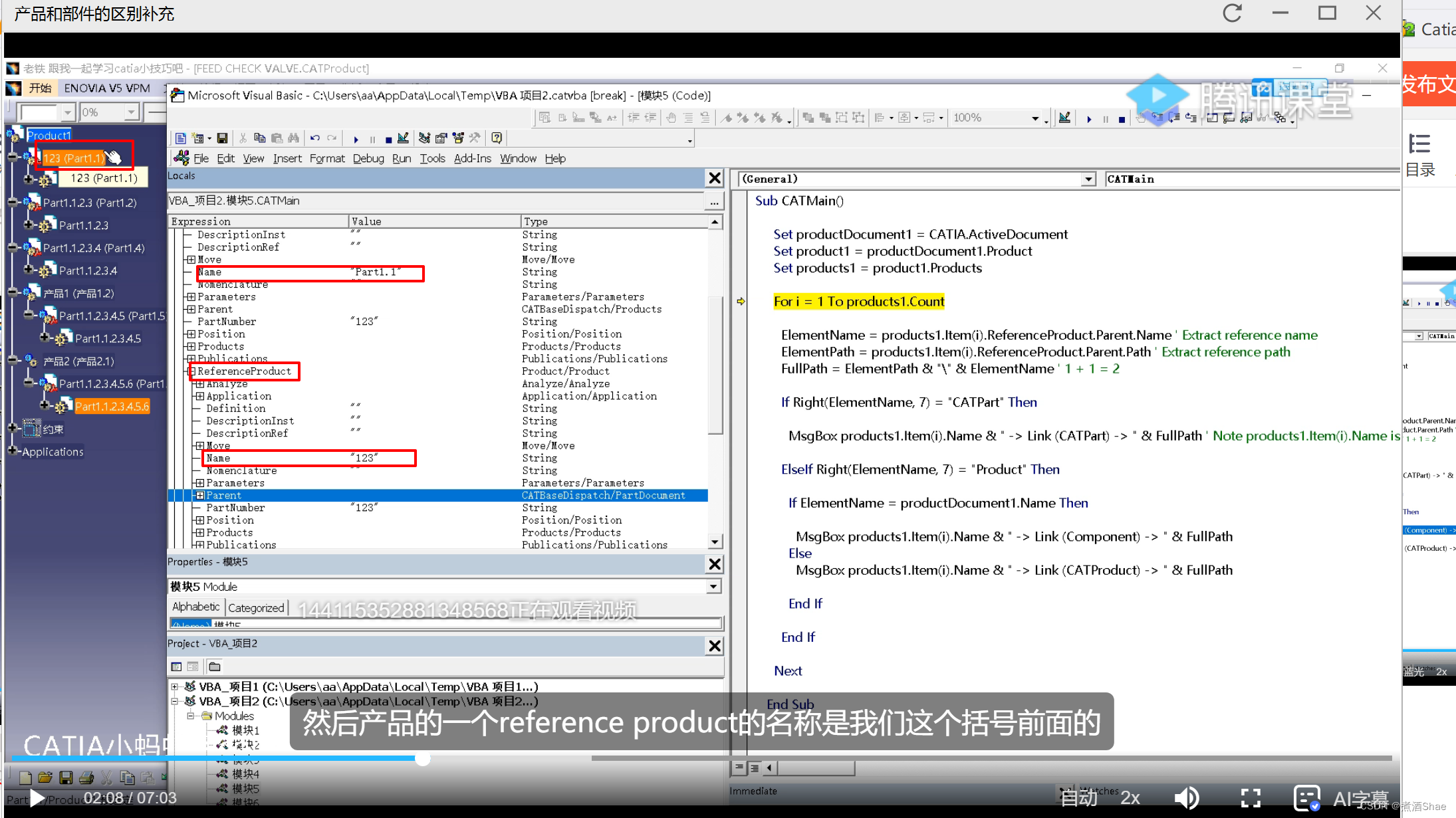1456x818 pixels.
Task: Open the Debug menu
Action: coord(368,158)
